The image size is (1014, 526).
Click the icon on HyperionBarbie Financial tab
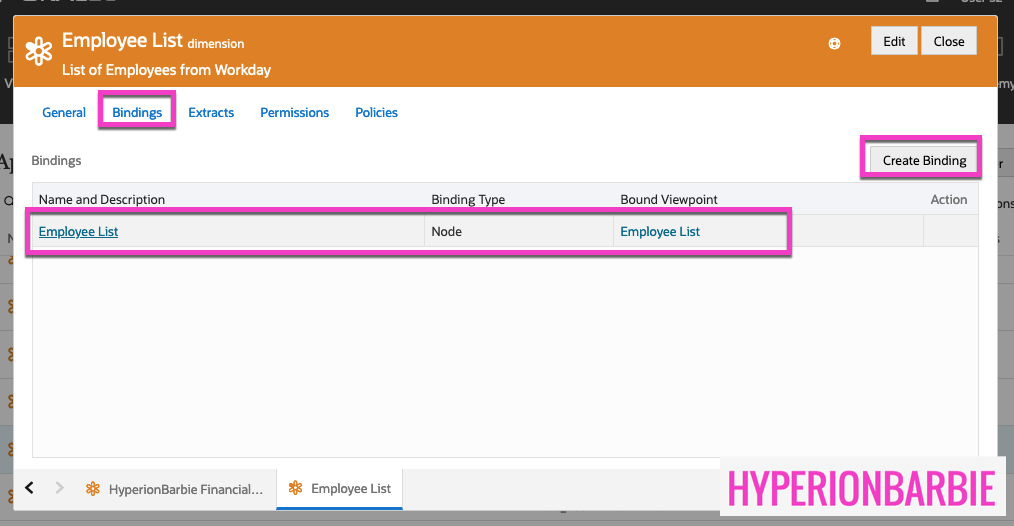point(93,489)
